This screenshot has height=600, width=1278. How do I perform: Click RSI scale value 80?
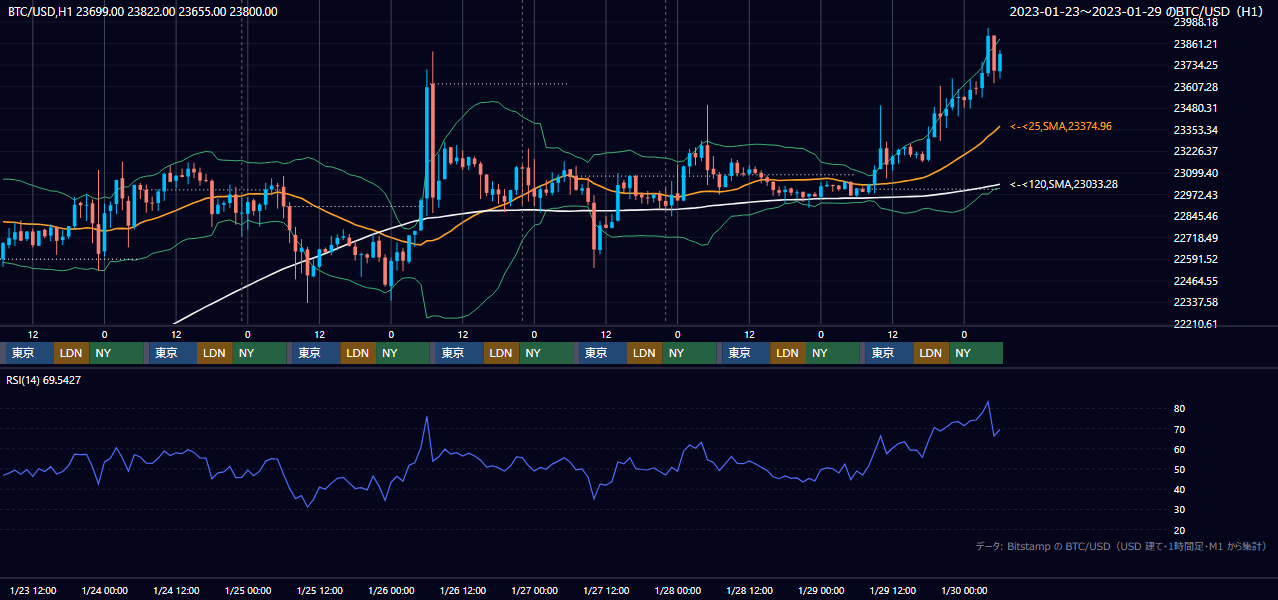[1180, 409]
